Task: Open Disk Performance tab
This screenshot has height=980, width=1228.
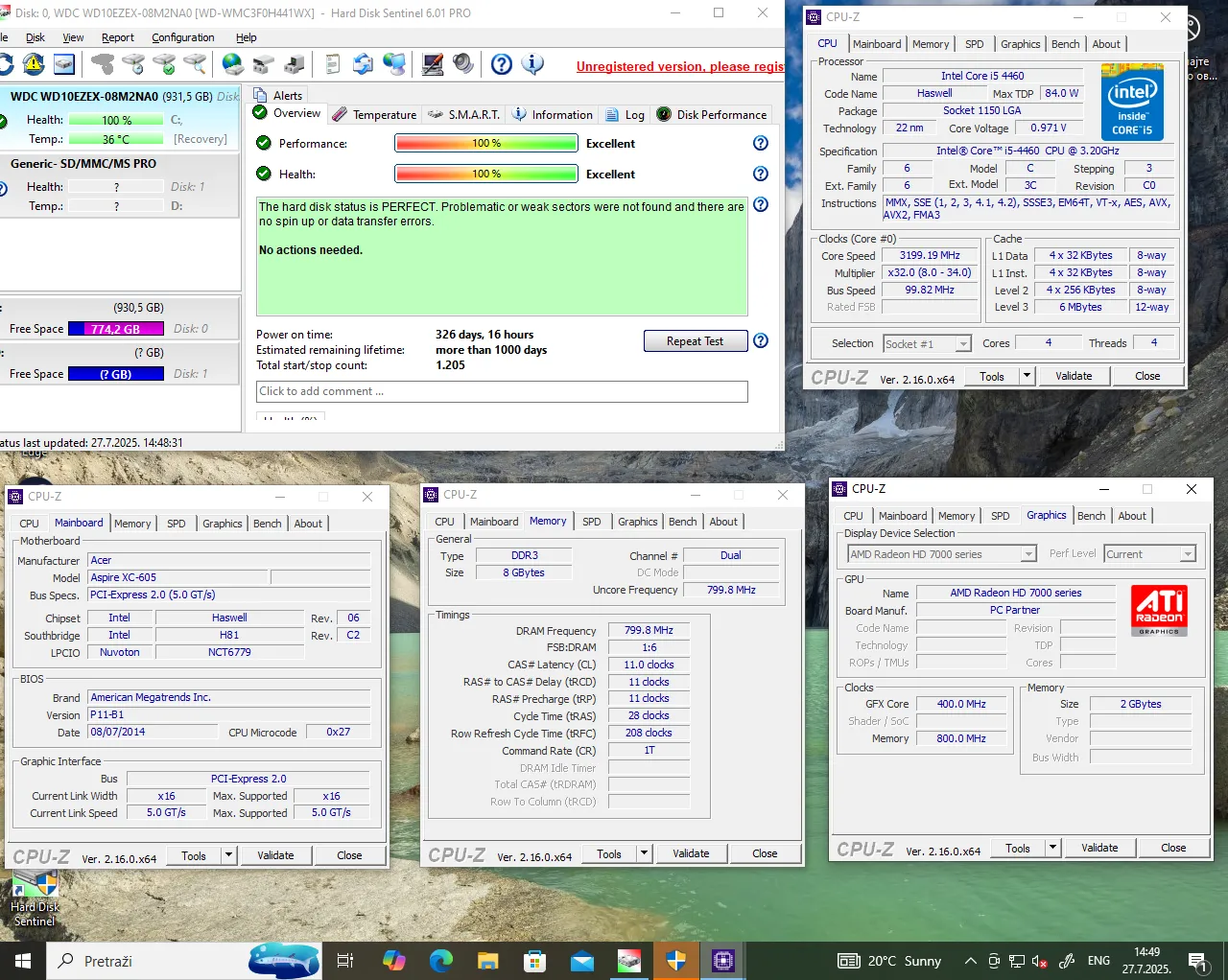Action: [711, 114]
